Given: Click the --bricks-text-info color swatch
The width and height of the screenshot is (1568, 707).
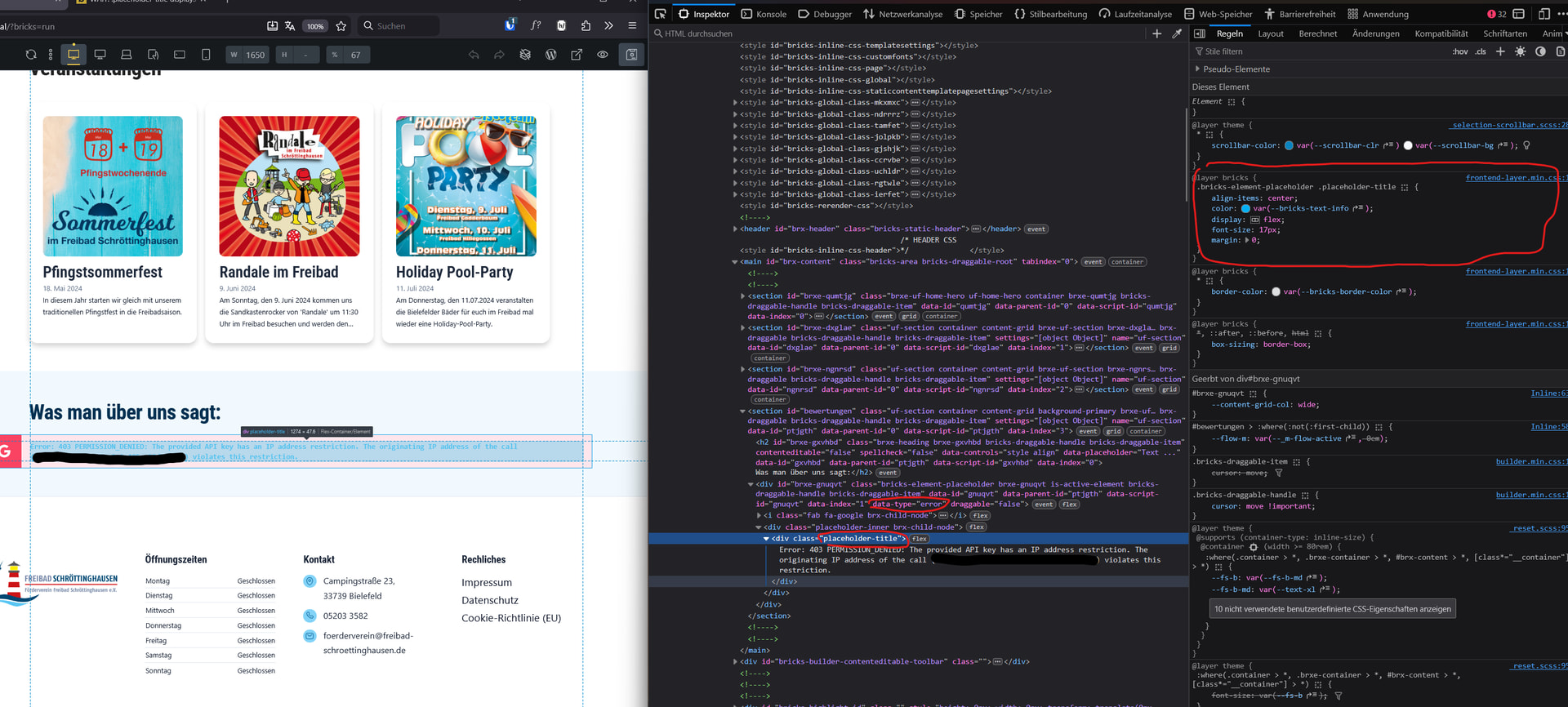Looking at the screenshot, I should (1245, 209).
